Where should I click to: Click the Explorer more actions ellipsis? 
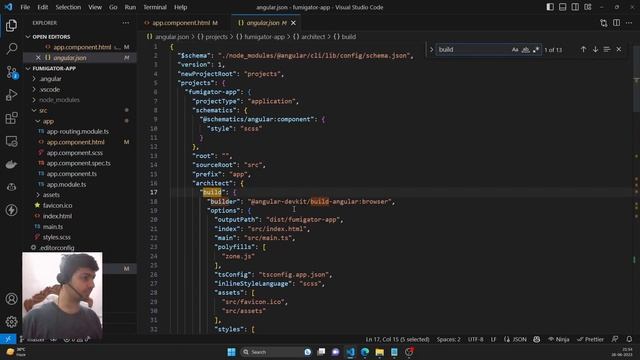(126, 23)
